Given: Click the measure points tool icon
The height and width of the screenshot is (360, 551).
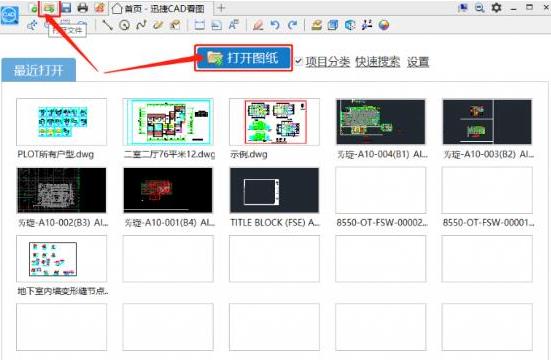Looking at the screenshot, I should tap(367, 25).
